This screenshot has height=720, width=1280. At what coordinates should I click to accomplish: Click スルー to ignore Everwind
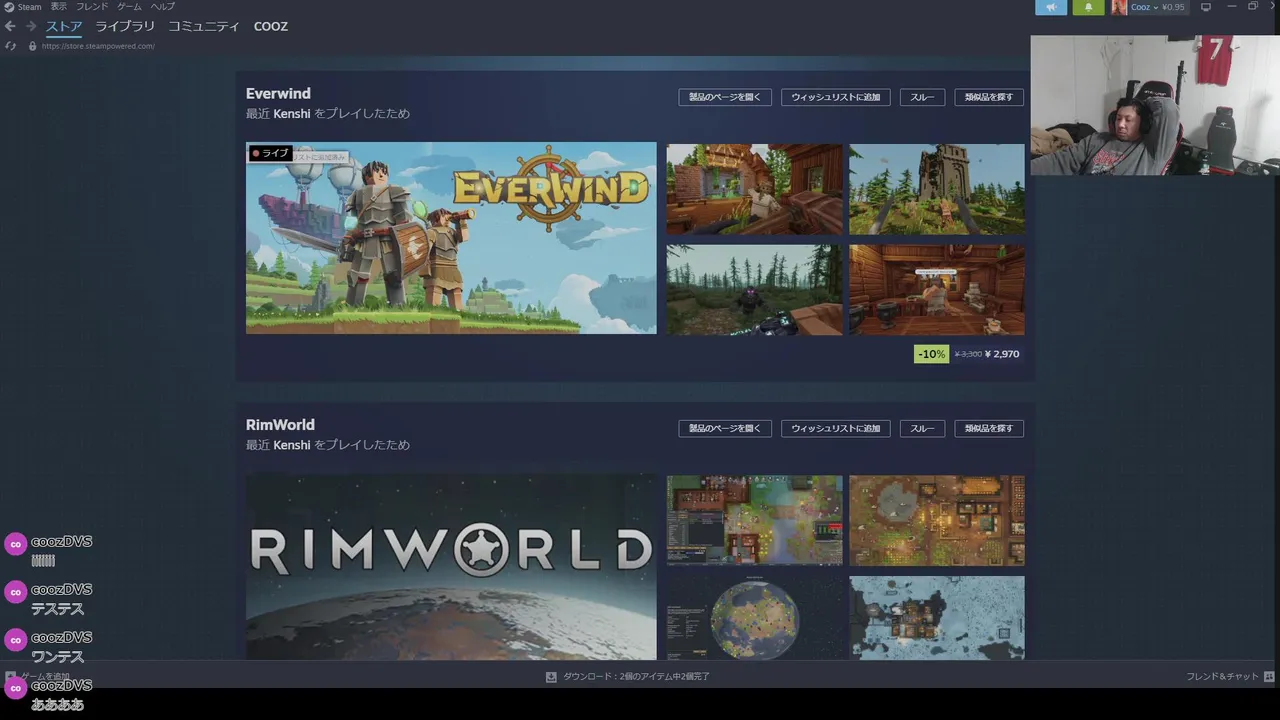(x=922, y=97)
